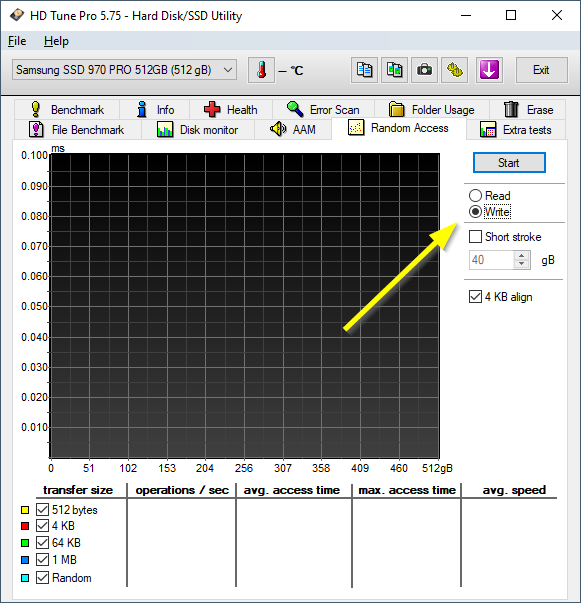Screen dimensions: 581x603
Task: Click the HD Tune Pro title bar icon
Action: click(x=17, y=15)
